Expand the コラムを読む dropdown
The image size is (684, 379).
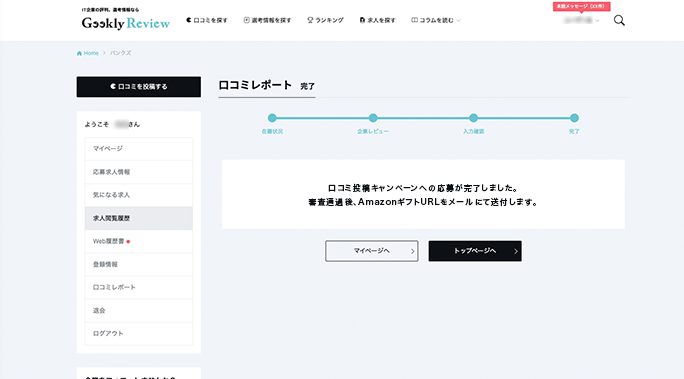coord(436,20)
